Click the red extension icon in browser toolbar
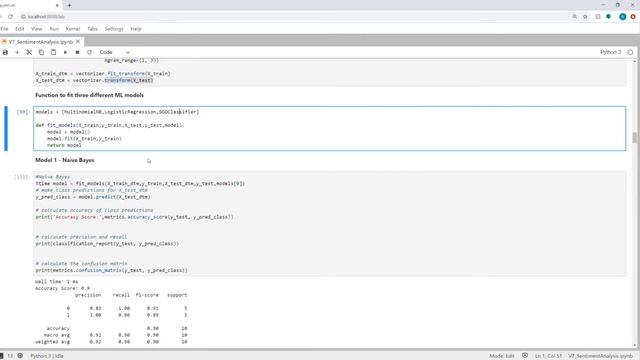Viewport: 640px width, 360px height. 633,17
